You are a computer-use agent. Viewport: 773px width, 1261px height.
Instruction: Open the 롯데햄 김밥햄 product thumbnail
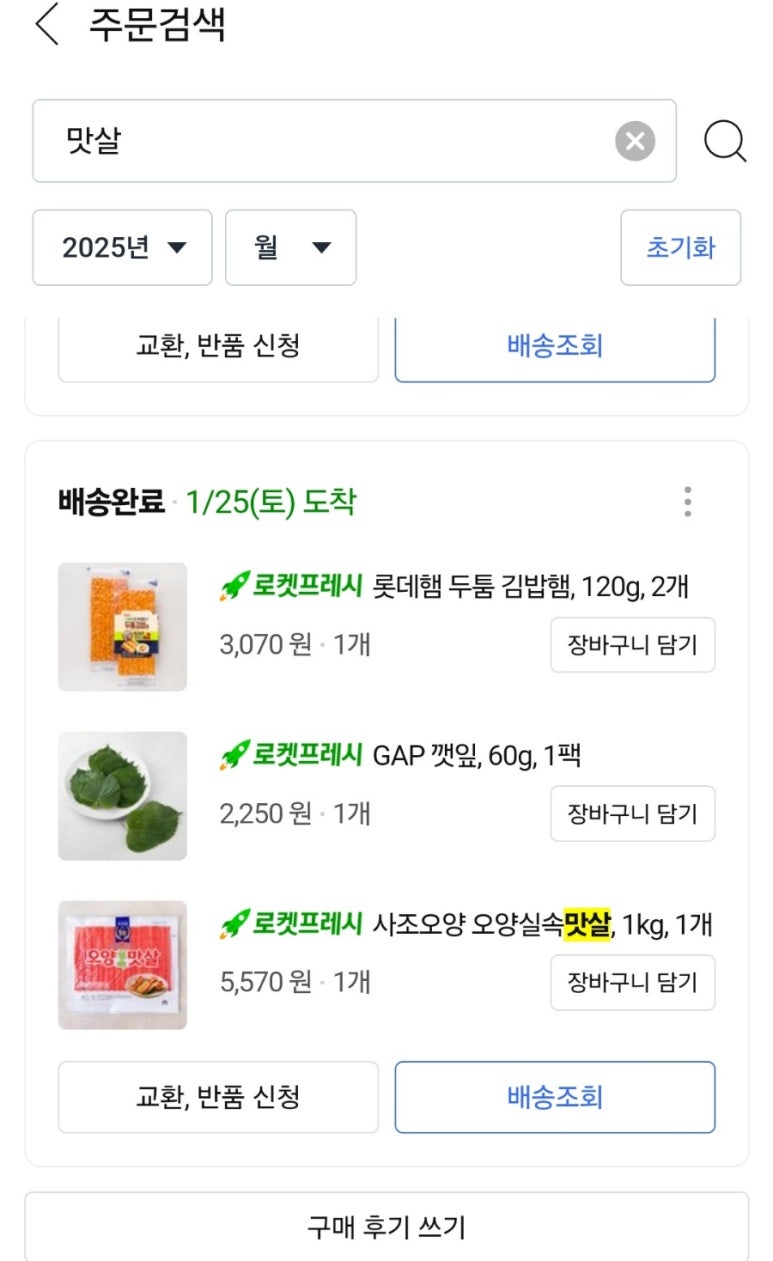click(x=122, y=627)
